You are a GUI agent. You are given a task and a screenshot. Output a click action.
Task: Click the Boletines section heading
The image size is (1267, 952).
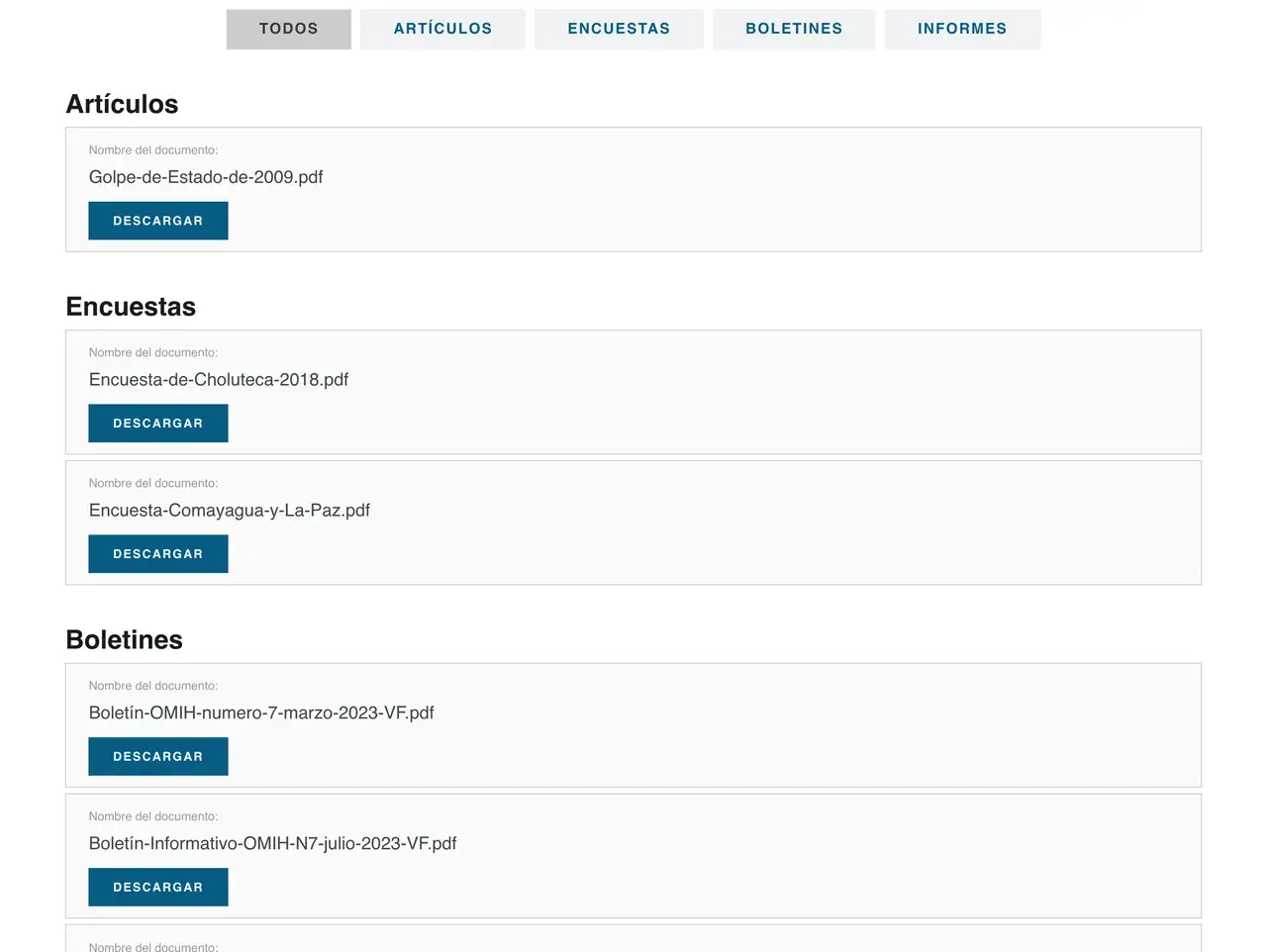pyautogui.click(x=124, y=640)
